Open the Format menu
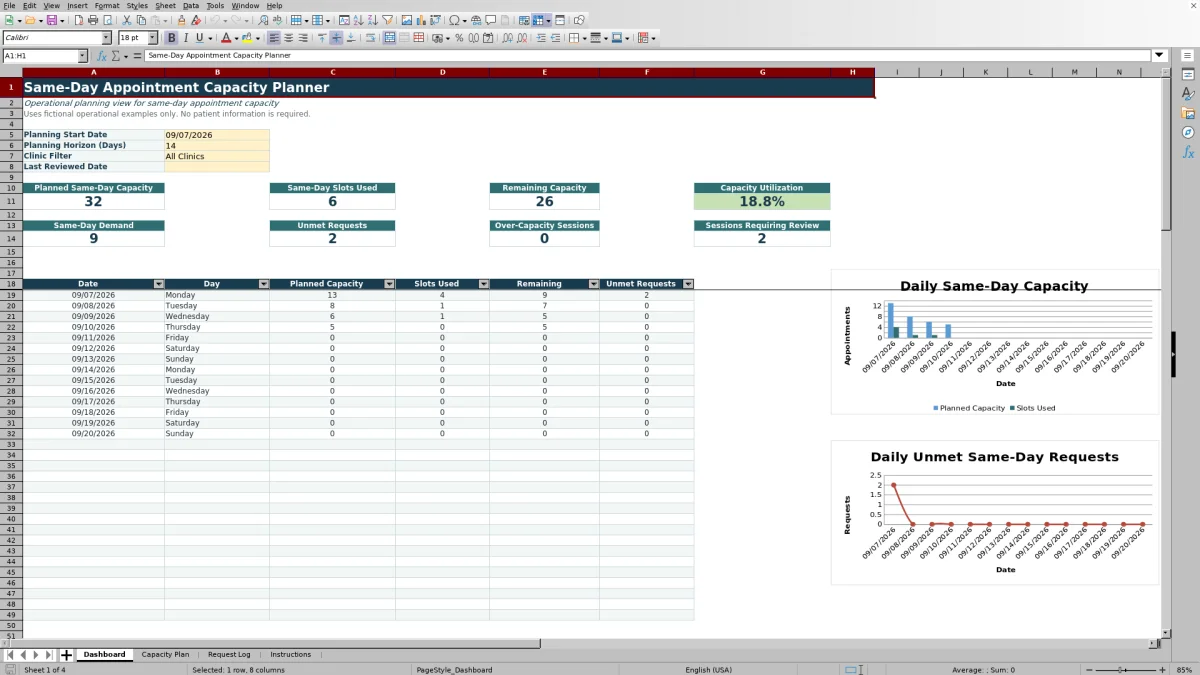The image size is (1200, 675). click(x=107, y=5)
